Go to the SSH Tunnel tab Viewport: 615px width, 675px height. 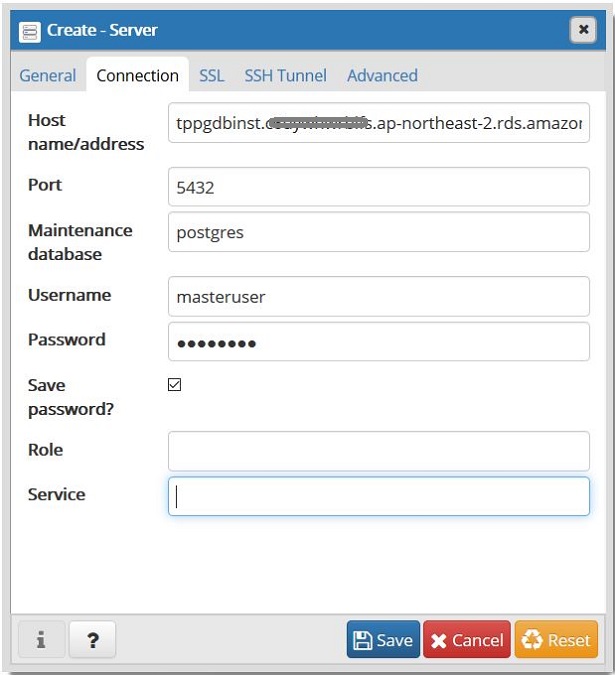pyautogui.click(x=286, y=75)
